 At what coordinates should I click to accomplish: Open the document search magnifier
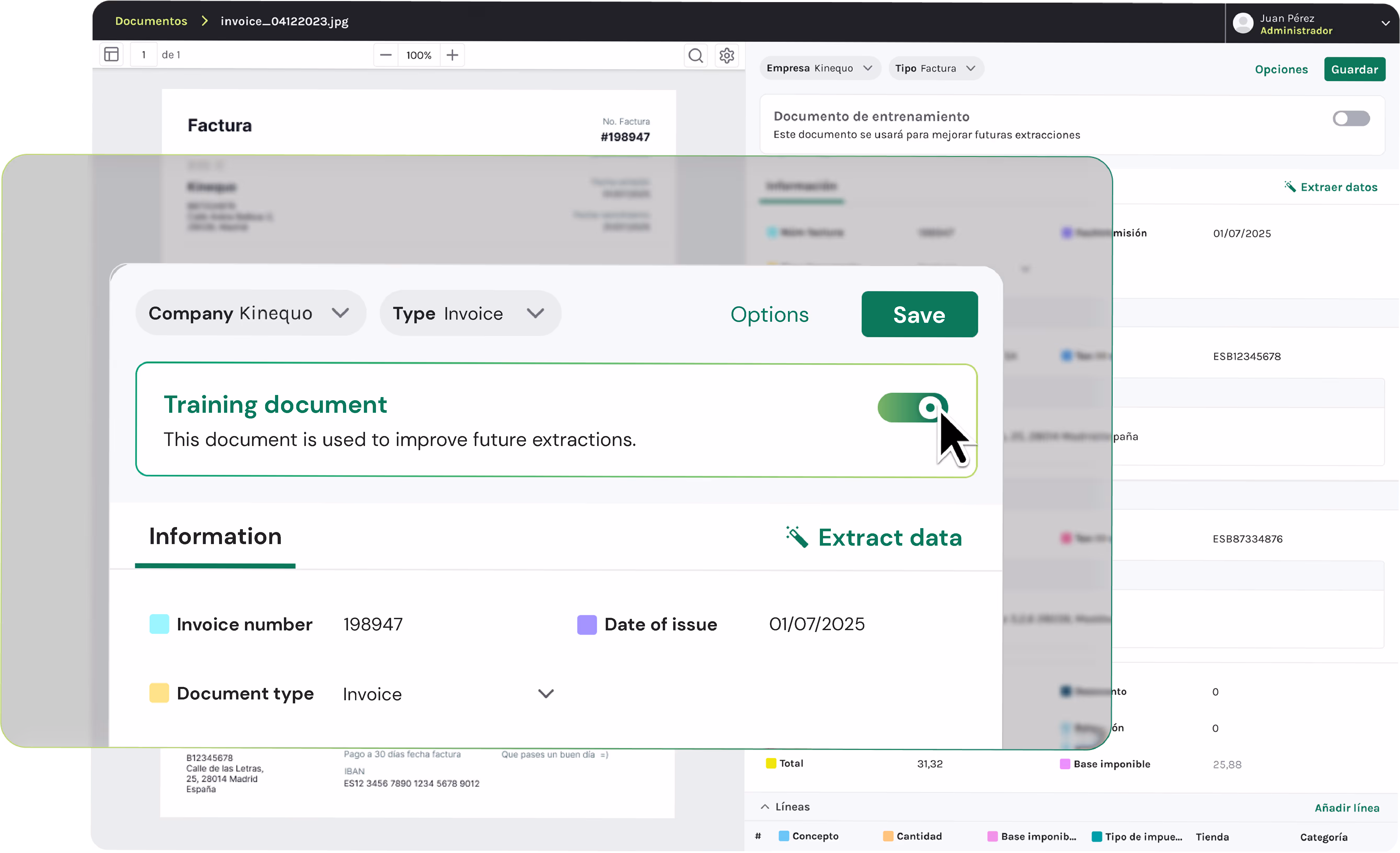(695, 55)
